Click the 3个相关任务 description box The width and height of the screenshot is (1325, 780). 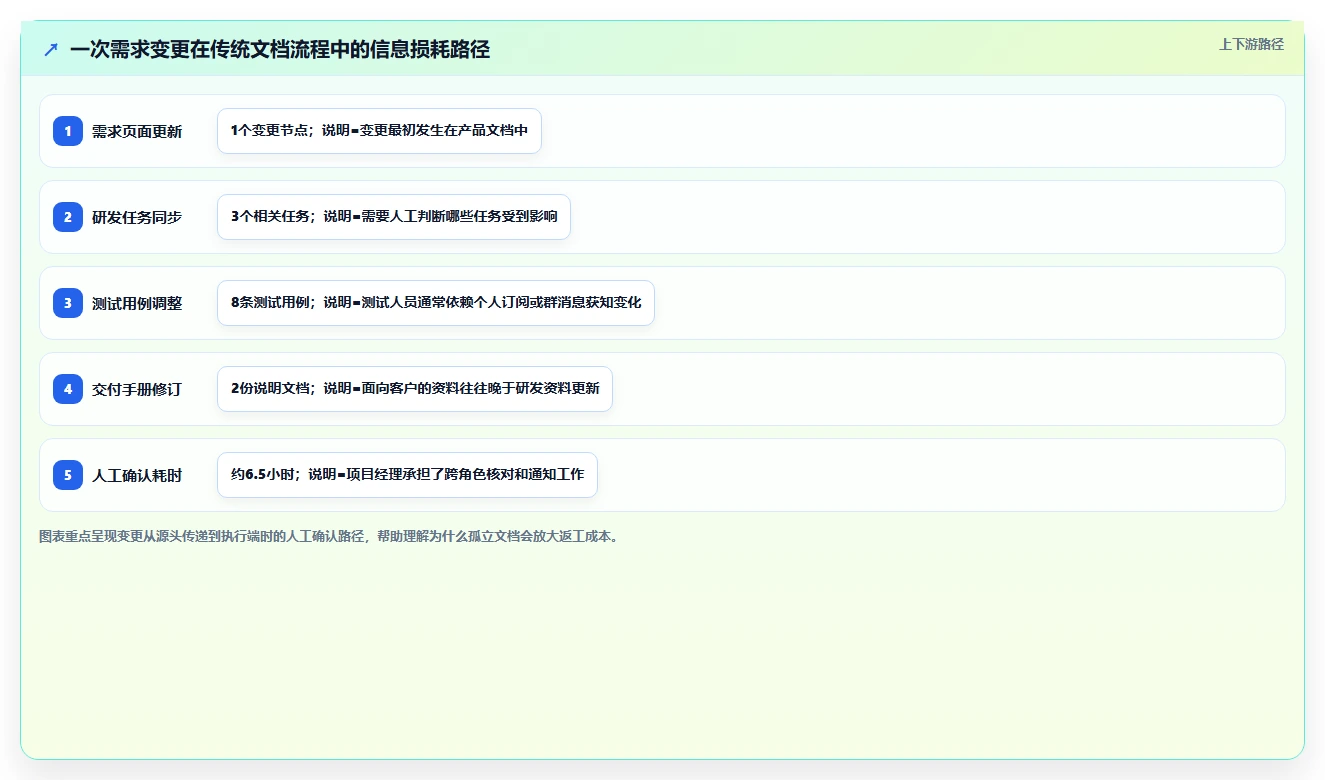[x=394, y=217]
